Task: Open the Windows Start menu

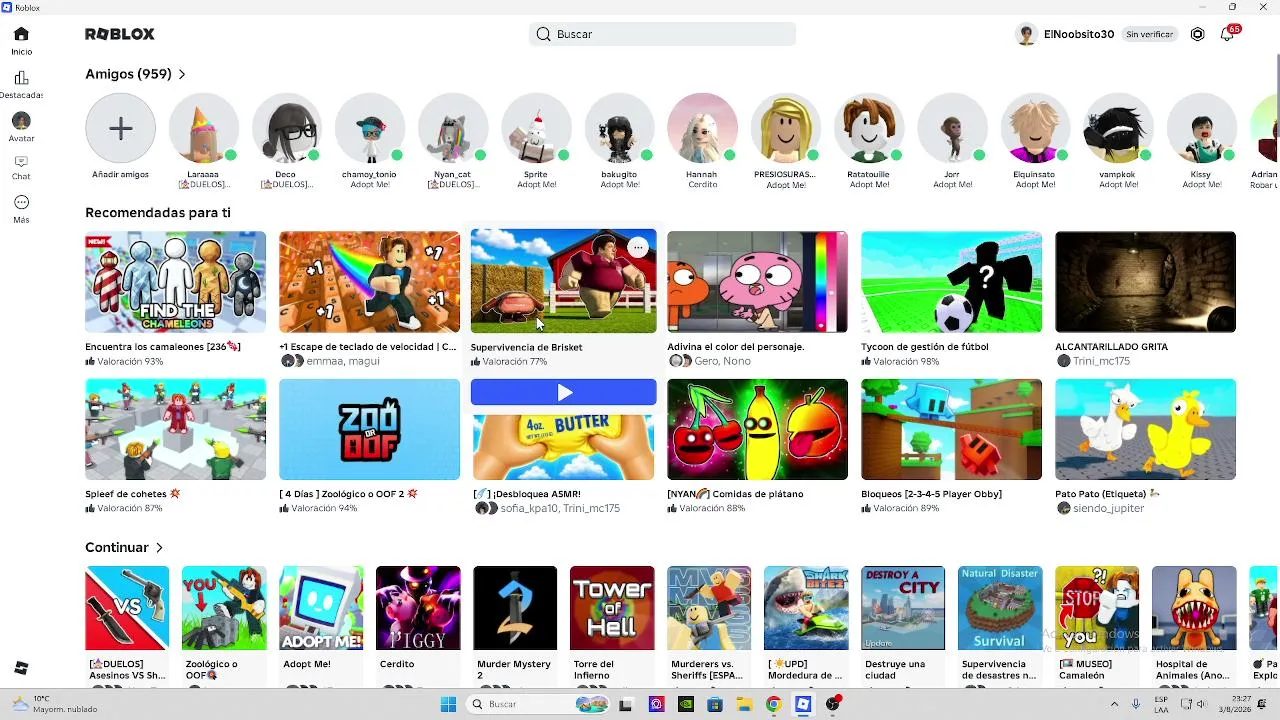Action: pyautogui.click(x=448, y=704)
